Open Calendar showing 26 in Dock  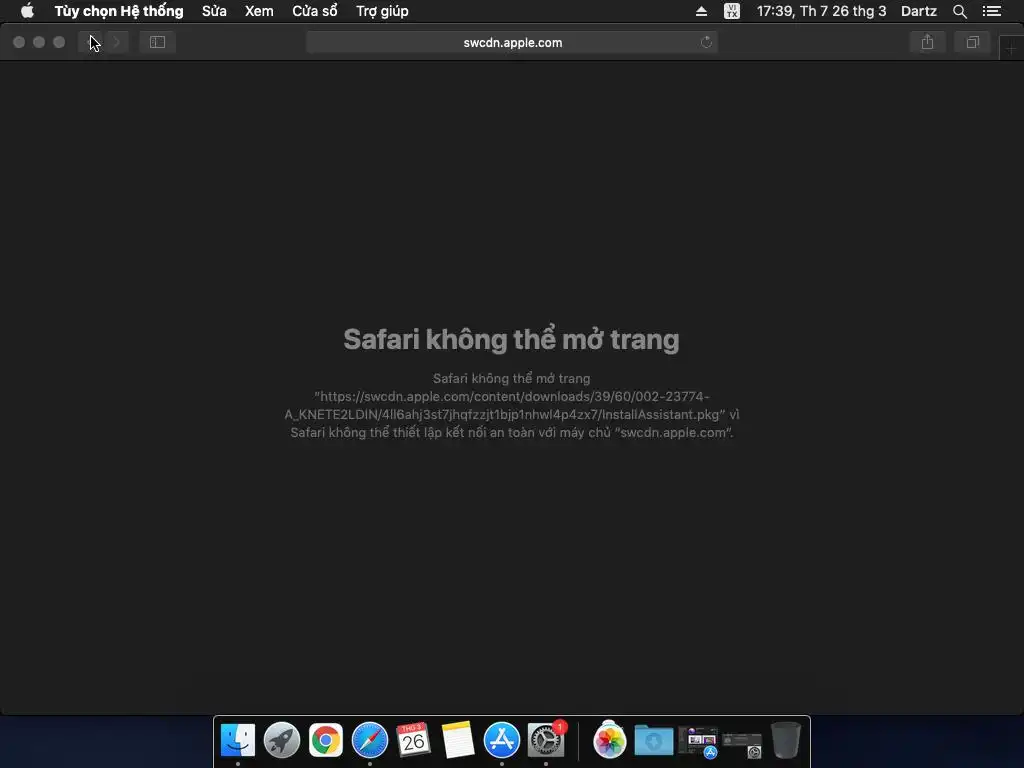pos(413,741)
